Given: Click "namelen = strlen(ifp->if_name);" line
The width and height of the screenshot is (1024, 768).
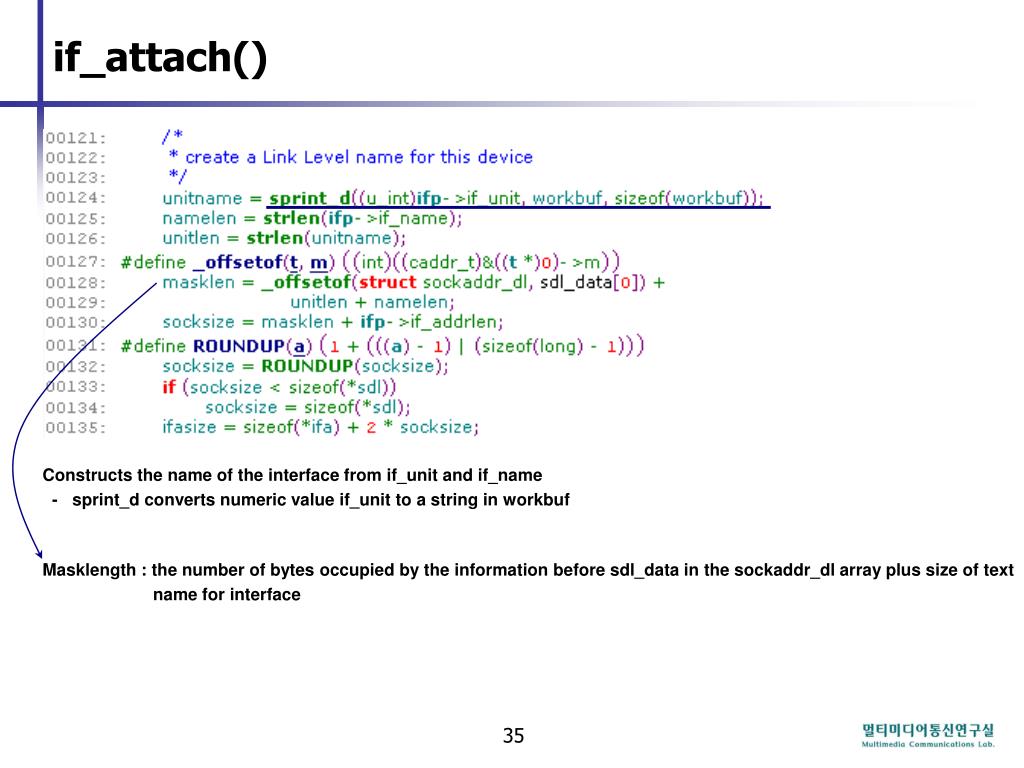Looking at the screenshot, I should pyautogui.click(x=312, y=218).
